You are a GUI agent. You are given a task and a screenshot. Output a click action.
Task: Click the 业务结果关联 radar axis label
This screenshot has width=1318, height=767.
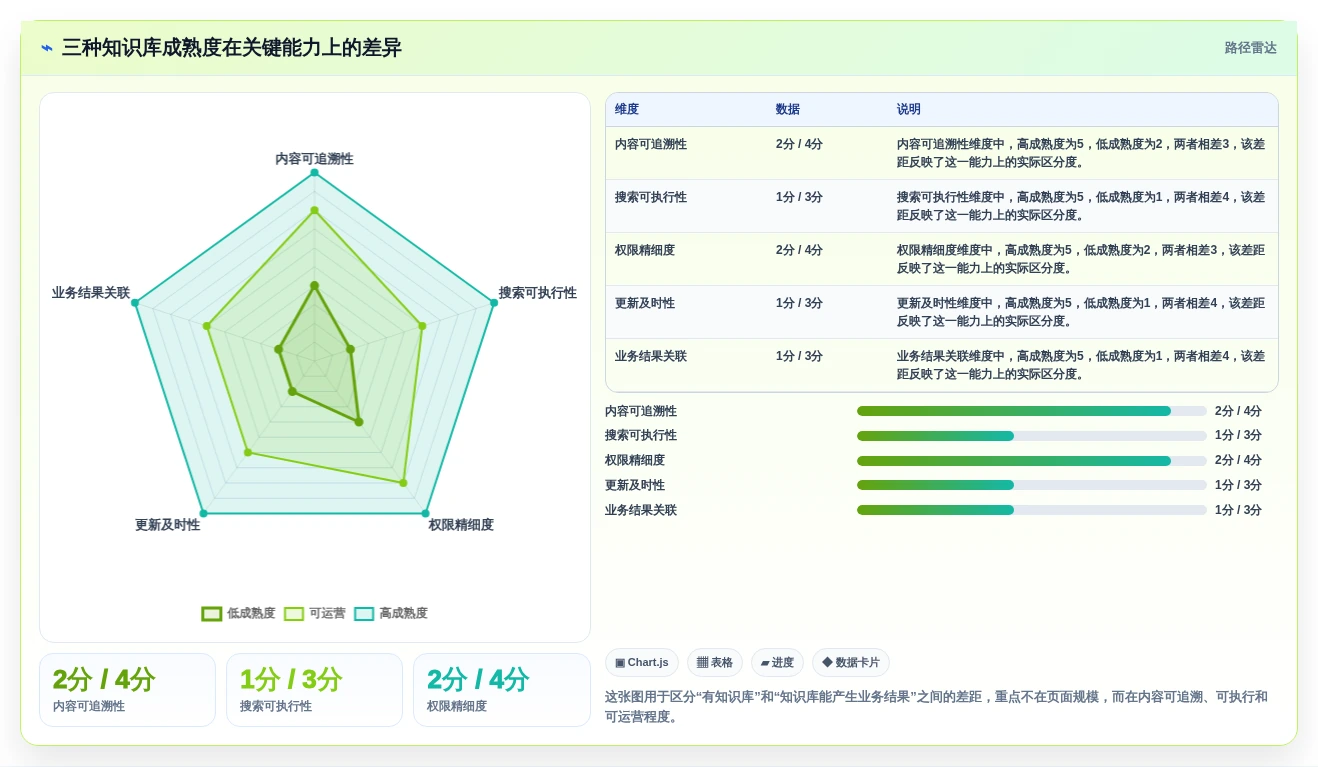91,293
